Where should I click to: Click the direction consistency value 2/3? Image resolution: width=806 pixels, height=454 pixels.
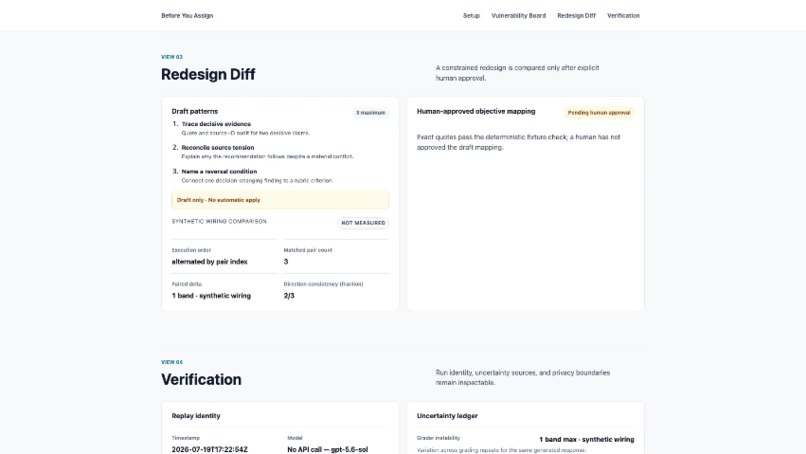tap(289, 296)
